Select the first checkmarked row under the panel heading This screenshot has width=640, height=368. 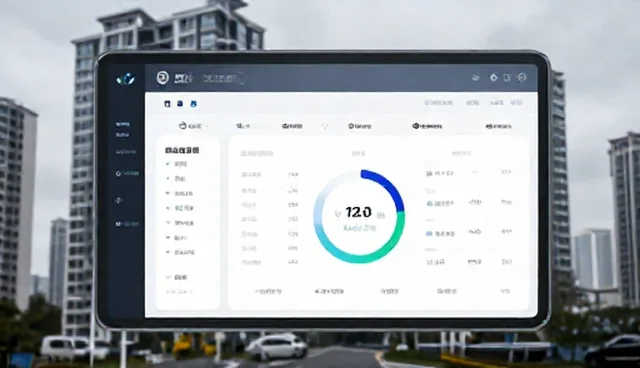coord(176,164)
